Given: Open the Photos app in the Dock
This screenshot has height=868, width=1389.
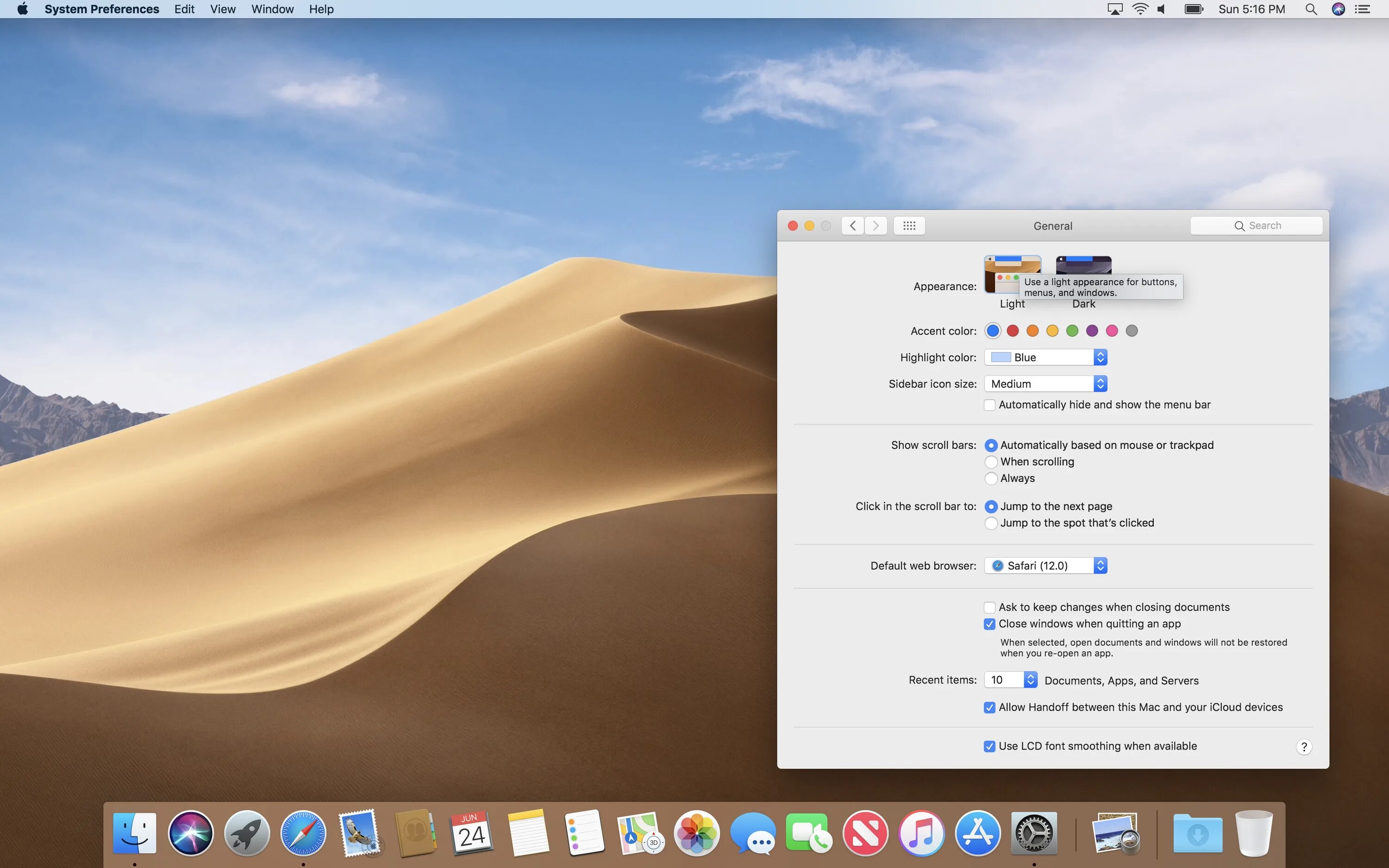Looking at the screenshot, I should tap(697, 833).
